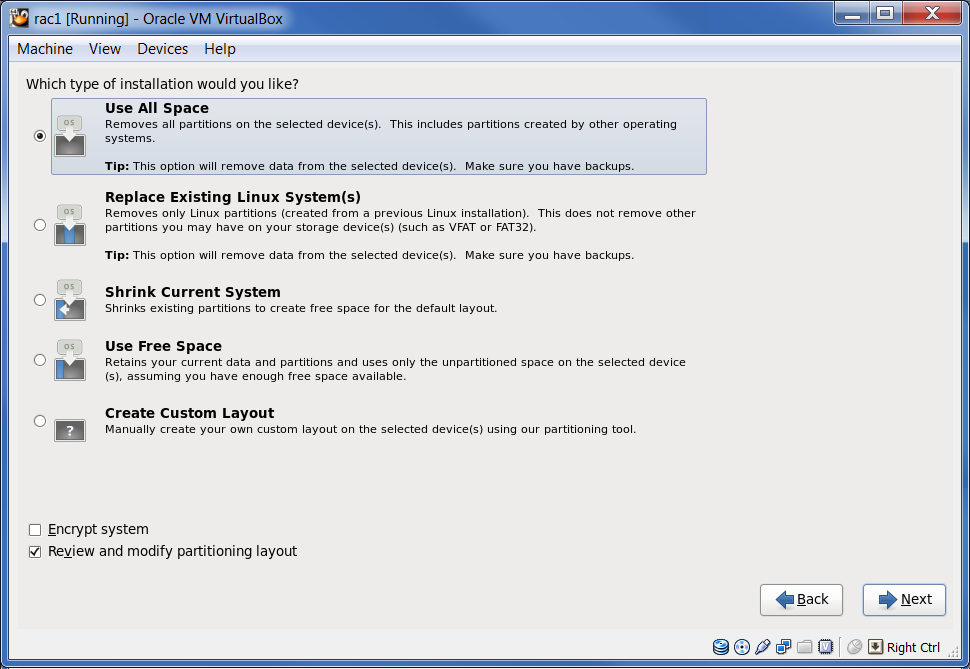Choose Replace Existing Linux System(s) radio button

coord(40,225)
